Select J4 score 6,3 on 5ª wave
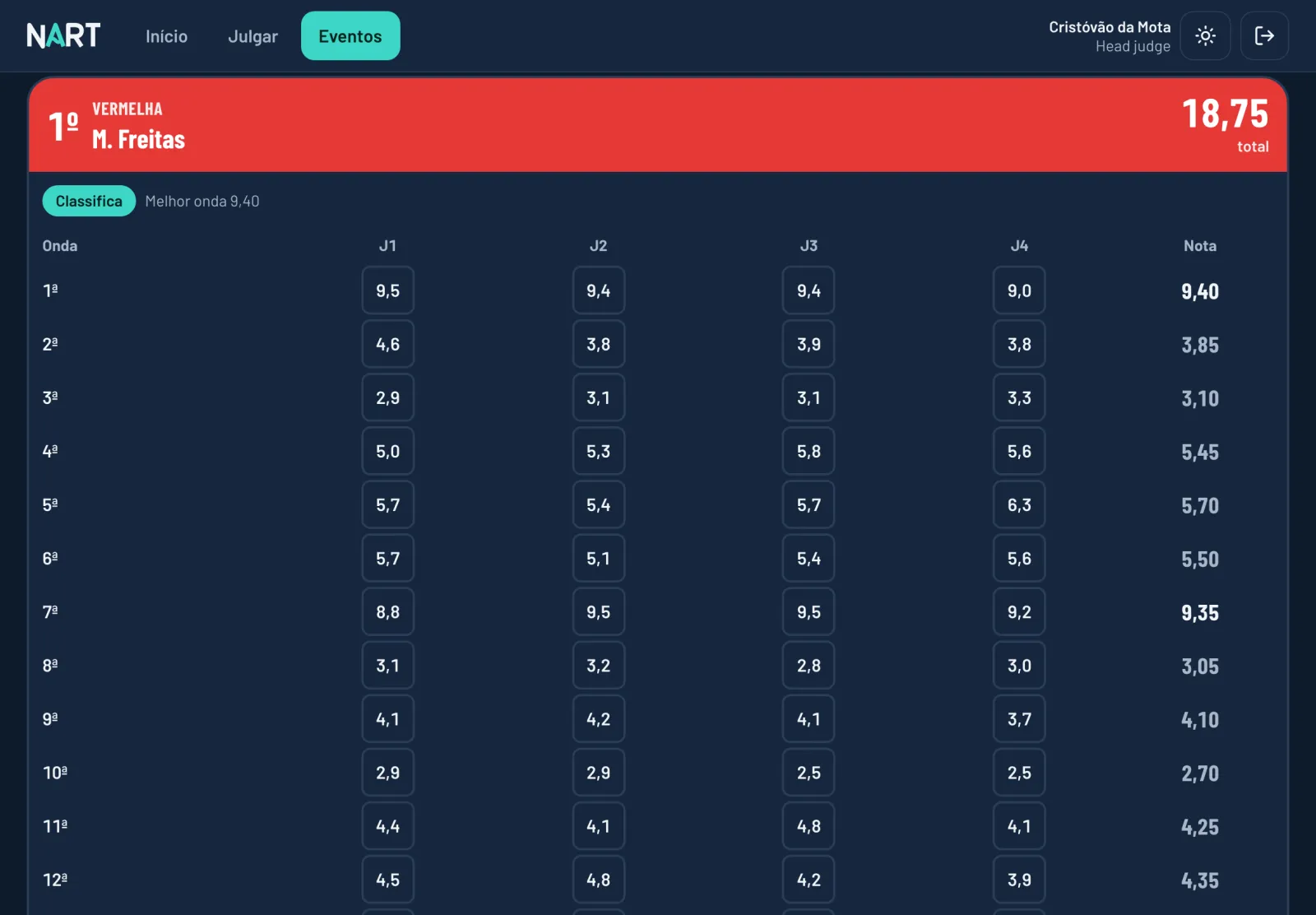1316x915 pixels. click(x=1019, y=504)
